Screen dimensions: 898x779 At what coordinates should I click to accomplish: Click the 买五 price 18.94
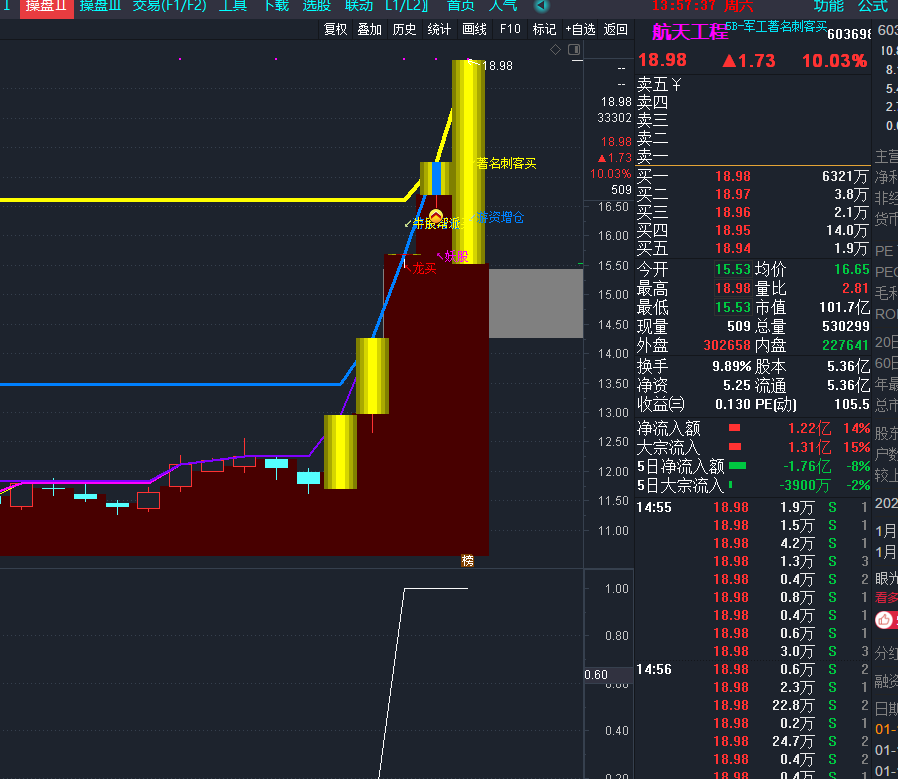point(732,249)
